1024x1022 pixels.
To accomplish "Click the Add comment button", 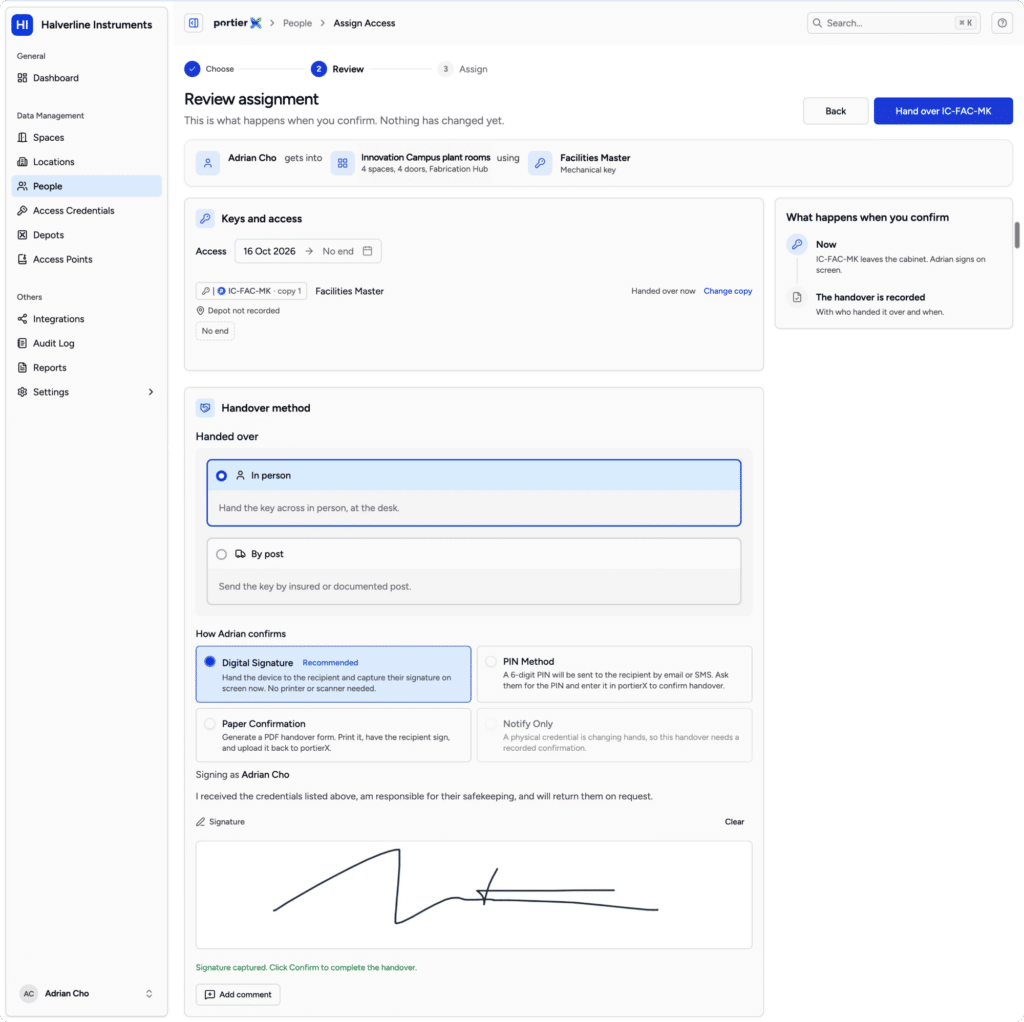I will point(238,994).
